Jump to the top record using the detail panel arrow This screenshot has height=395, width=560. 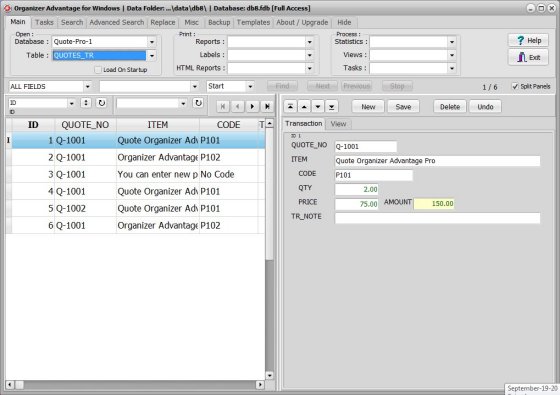tap(290, 106)
